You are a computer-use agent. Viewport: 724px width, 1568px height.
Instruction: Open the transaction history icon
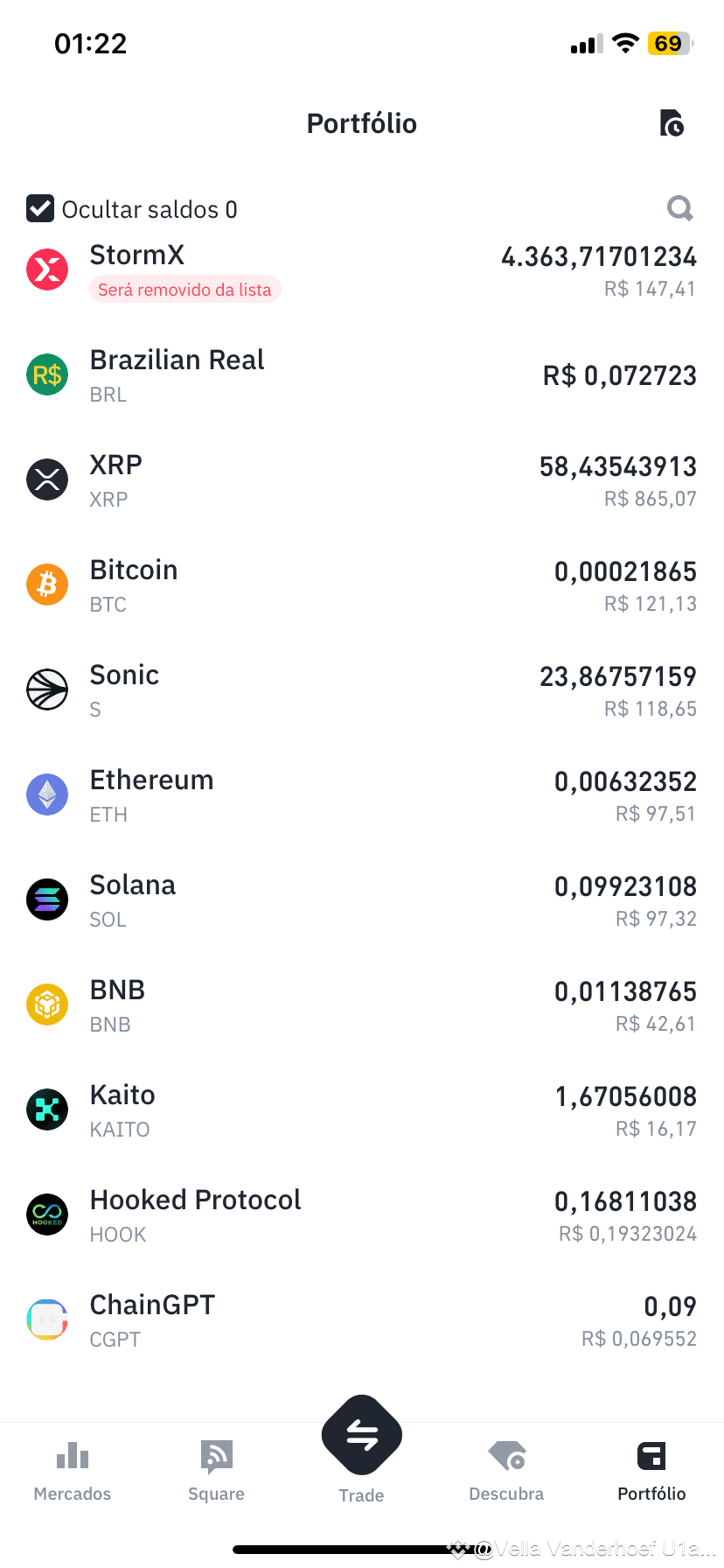[672, 123]
